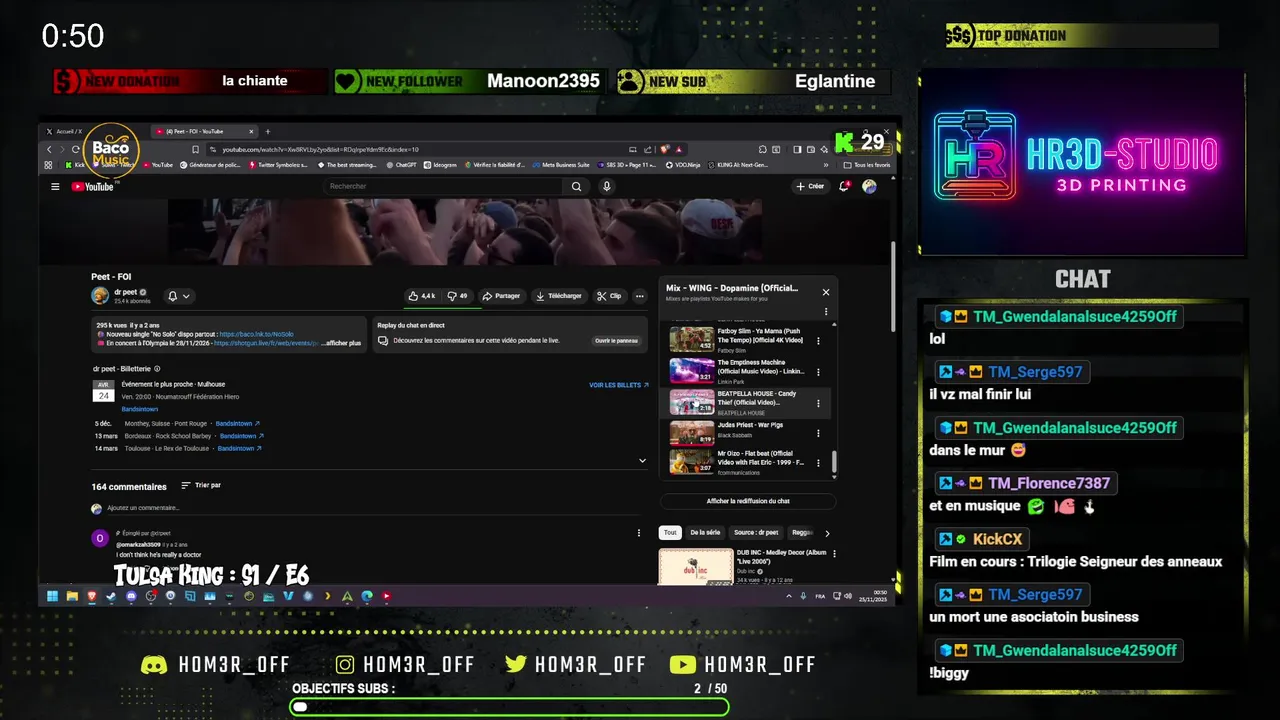The width and height of the screenshot is (1280, 720).
Task: Expand description with afficher plus
Action: click(x=342, y=343)
